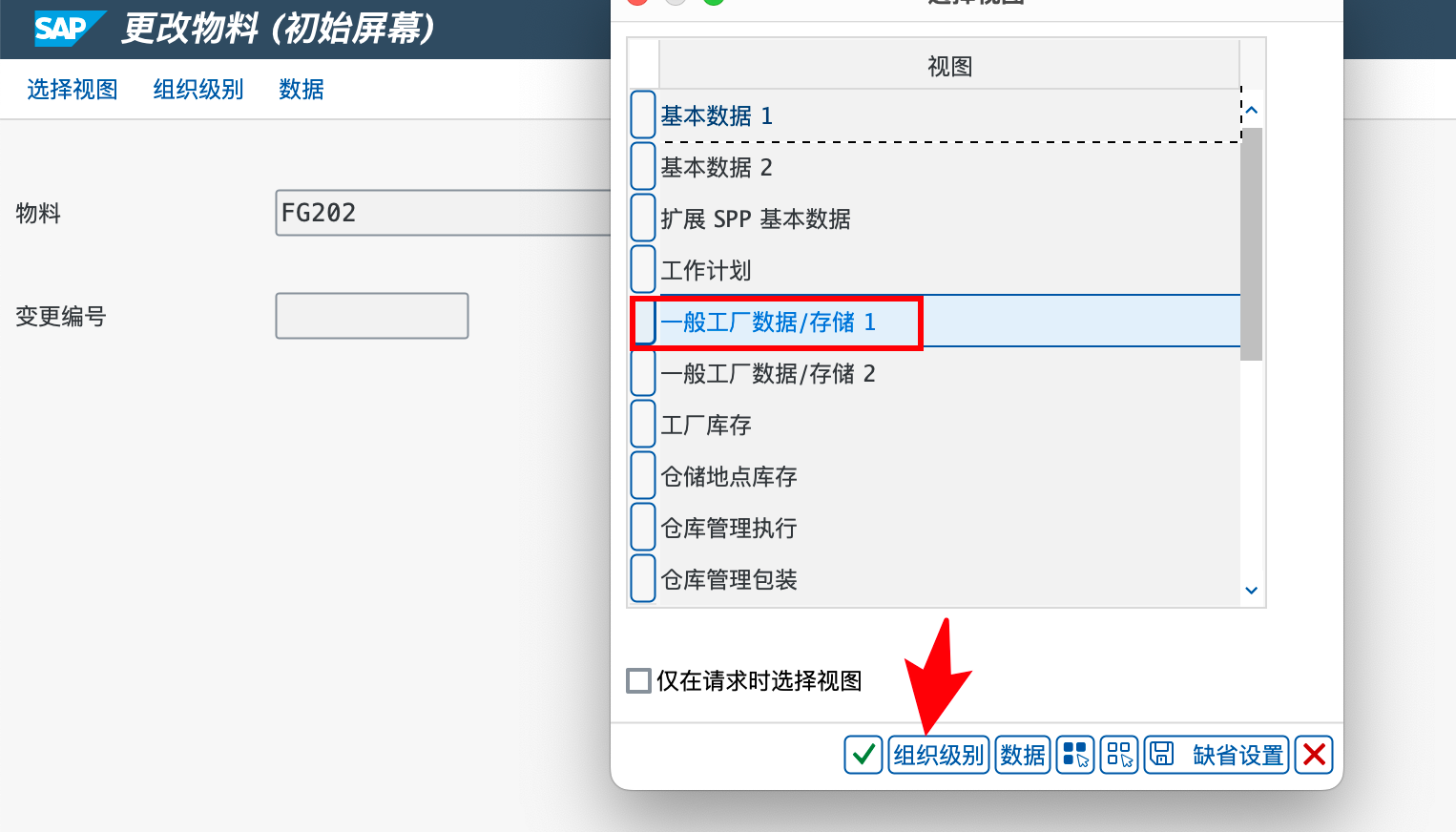Confirm selection with green checkmark icon
1456x832 pixels.
click(863, 755)
